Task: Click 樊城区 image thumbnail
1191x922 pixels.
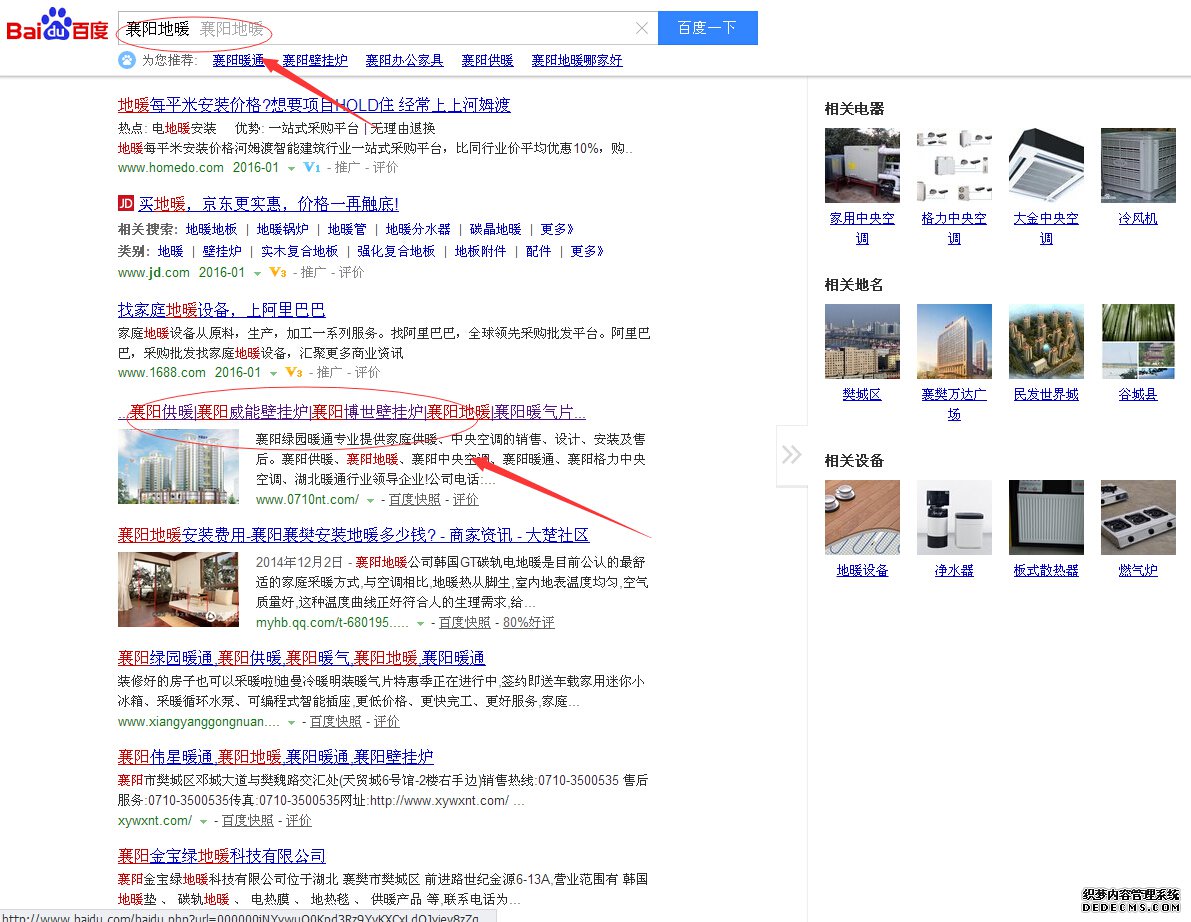Action: point(862,341)
